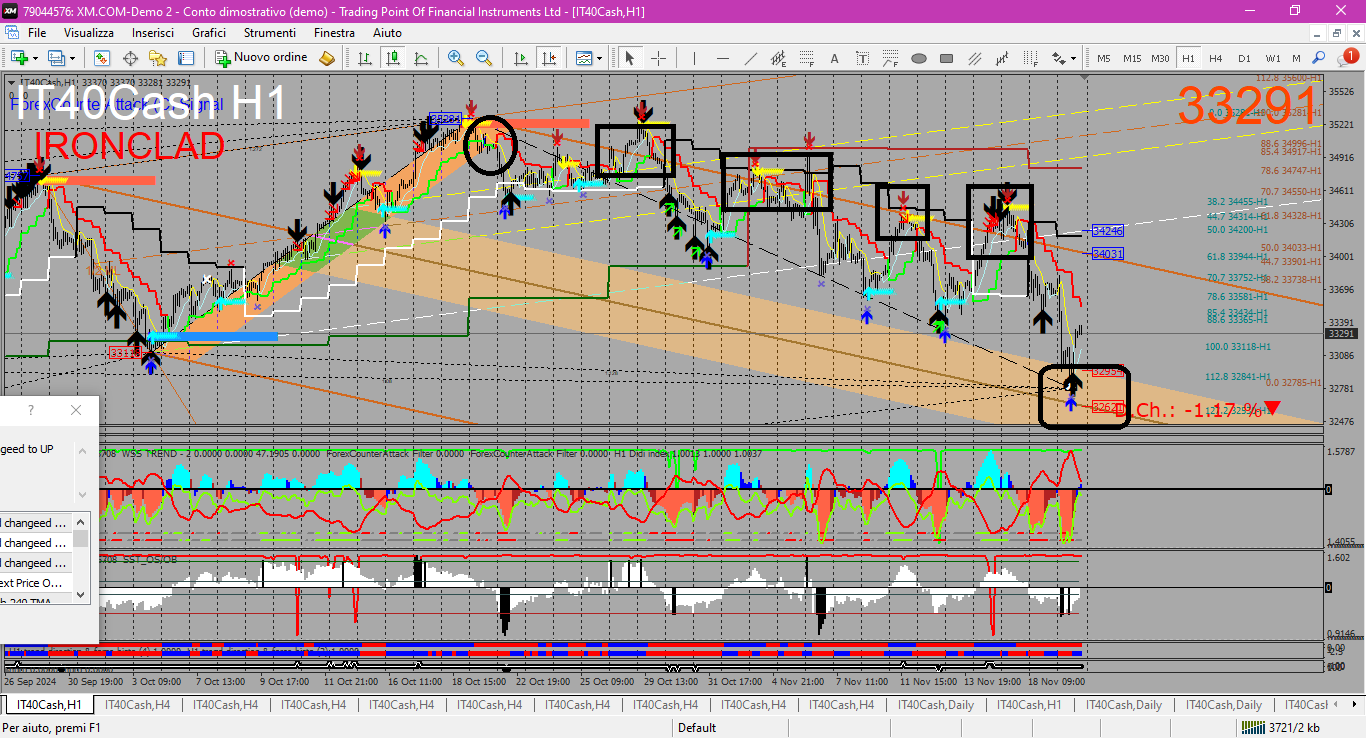Click the Default profile status bar entry
Screen dimensions: 1366x738
pos(697,728)
